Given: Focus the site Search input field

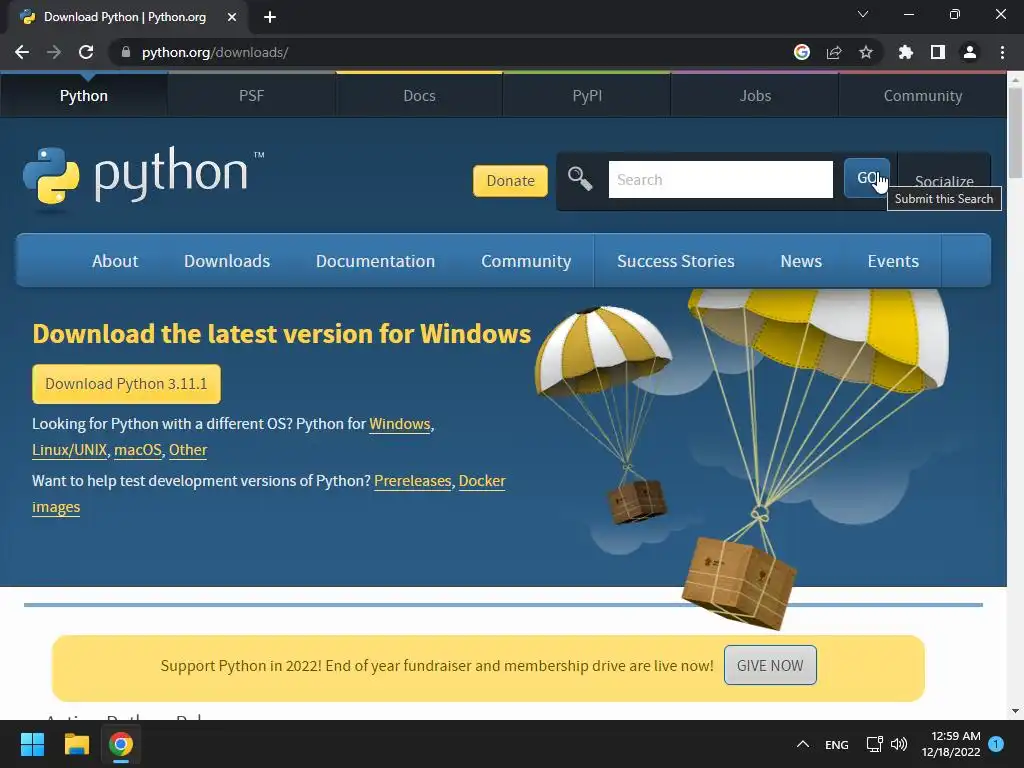Looking at the screenshot, I should (x=720, y=180).
